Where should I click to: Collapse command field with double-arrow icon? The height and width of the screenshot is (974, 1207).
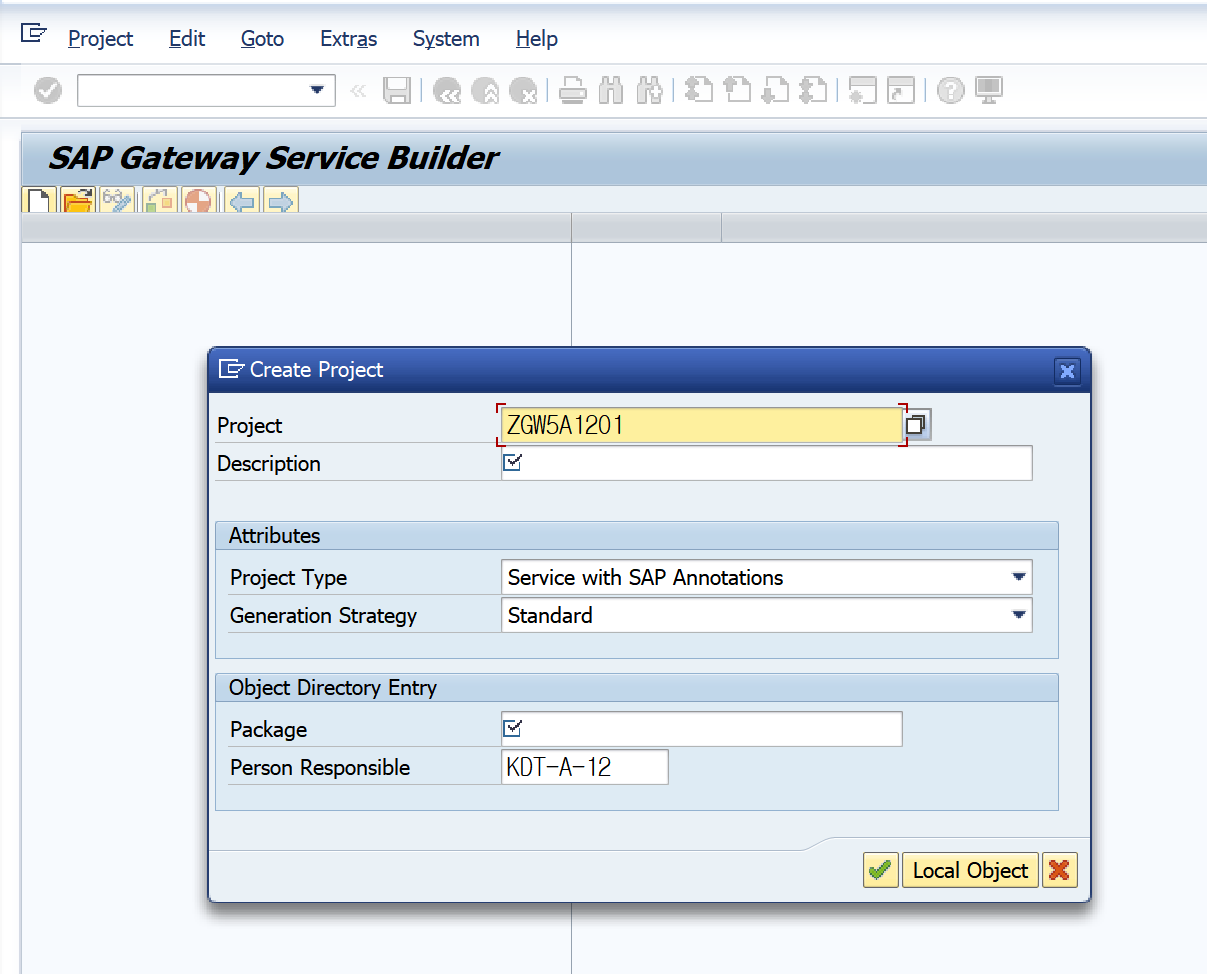click(358, 92)
